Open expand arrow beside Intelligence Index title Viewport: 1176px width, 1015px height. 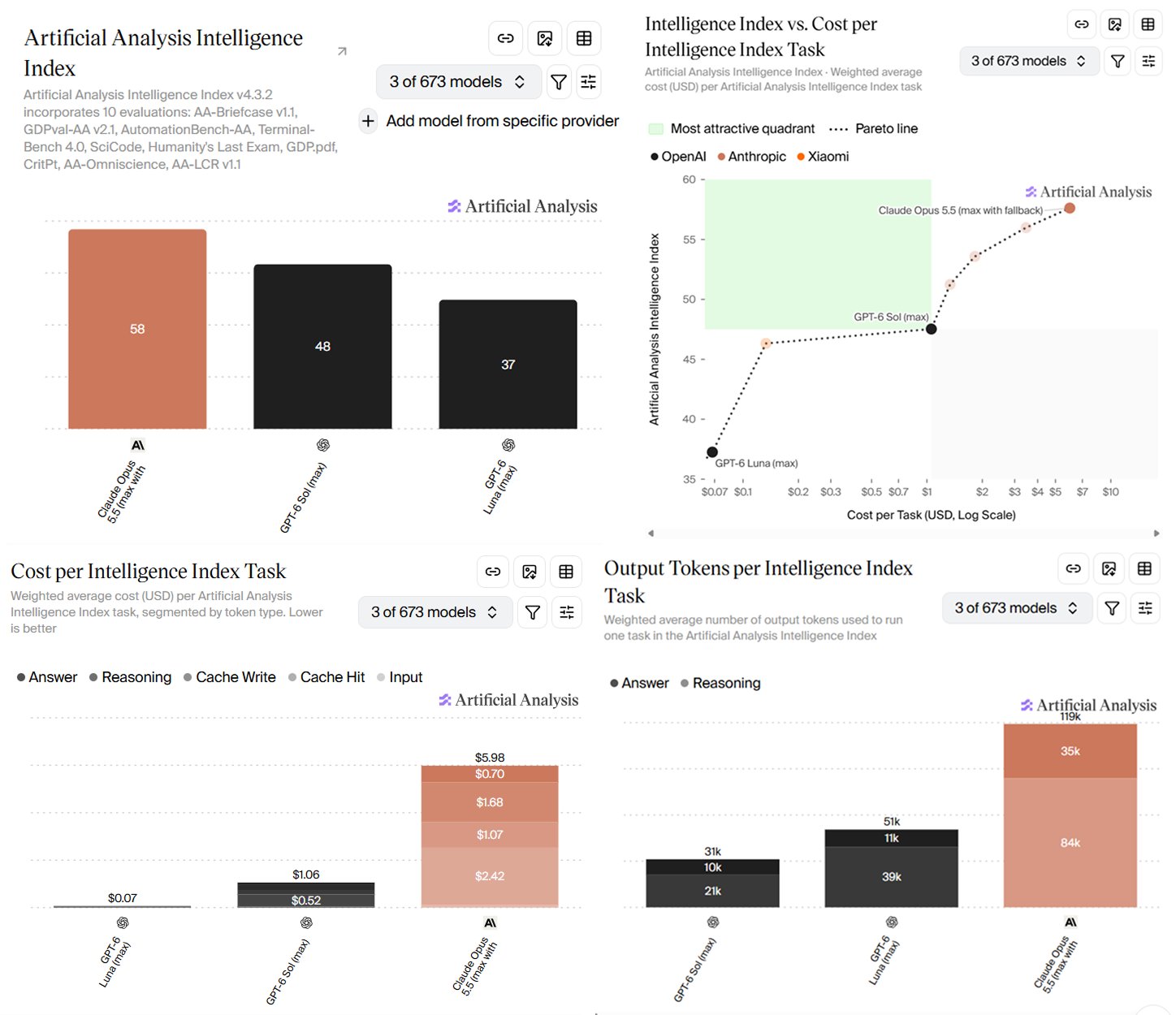pos(342,51)
